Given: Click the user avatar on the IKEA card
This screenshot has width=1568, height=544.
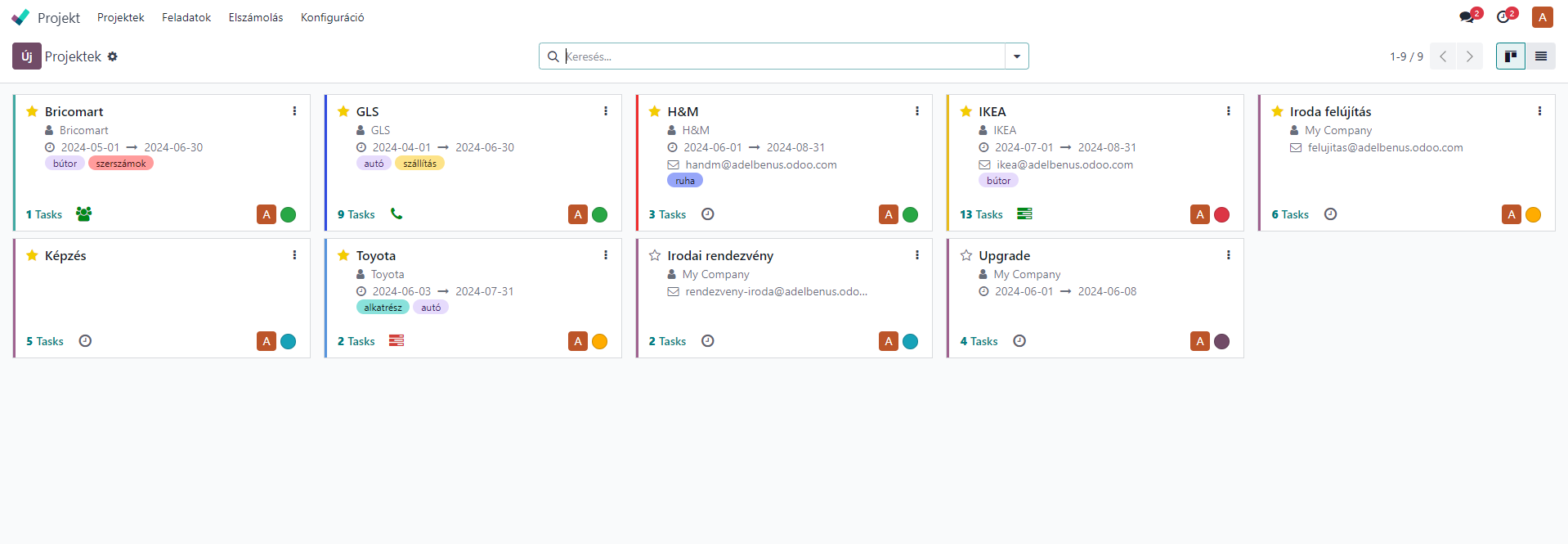Looking at the screenshot, I should (x=1200, y=214).
